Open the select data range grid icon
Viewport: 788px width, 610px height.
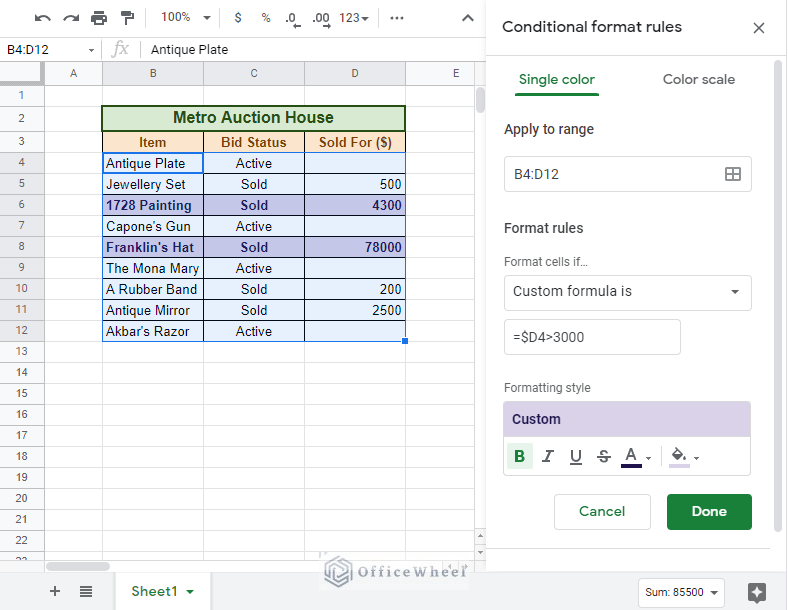click(732, 174)
